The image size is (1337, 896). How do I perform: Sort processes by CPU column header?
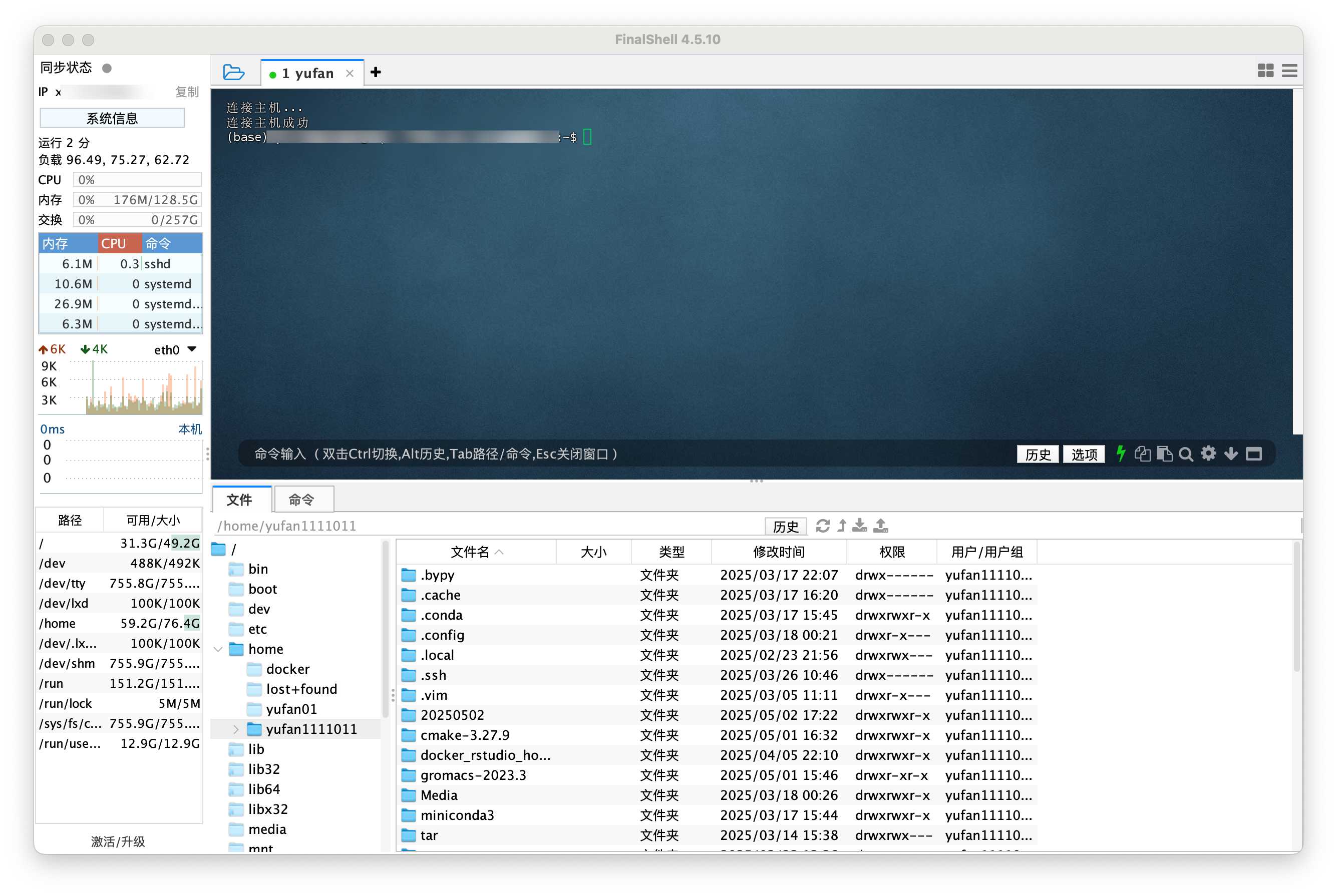120,243
